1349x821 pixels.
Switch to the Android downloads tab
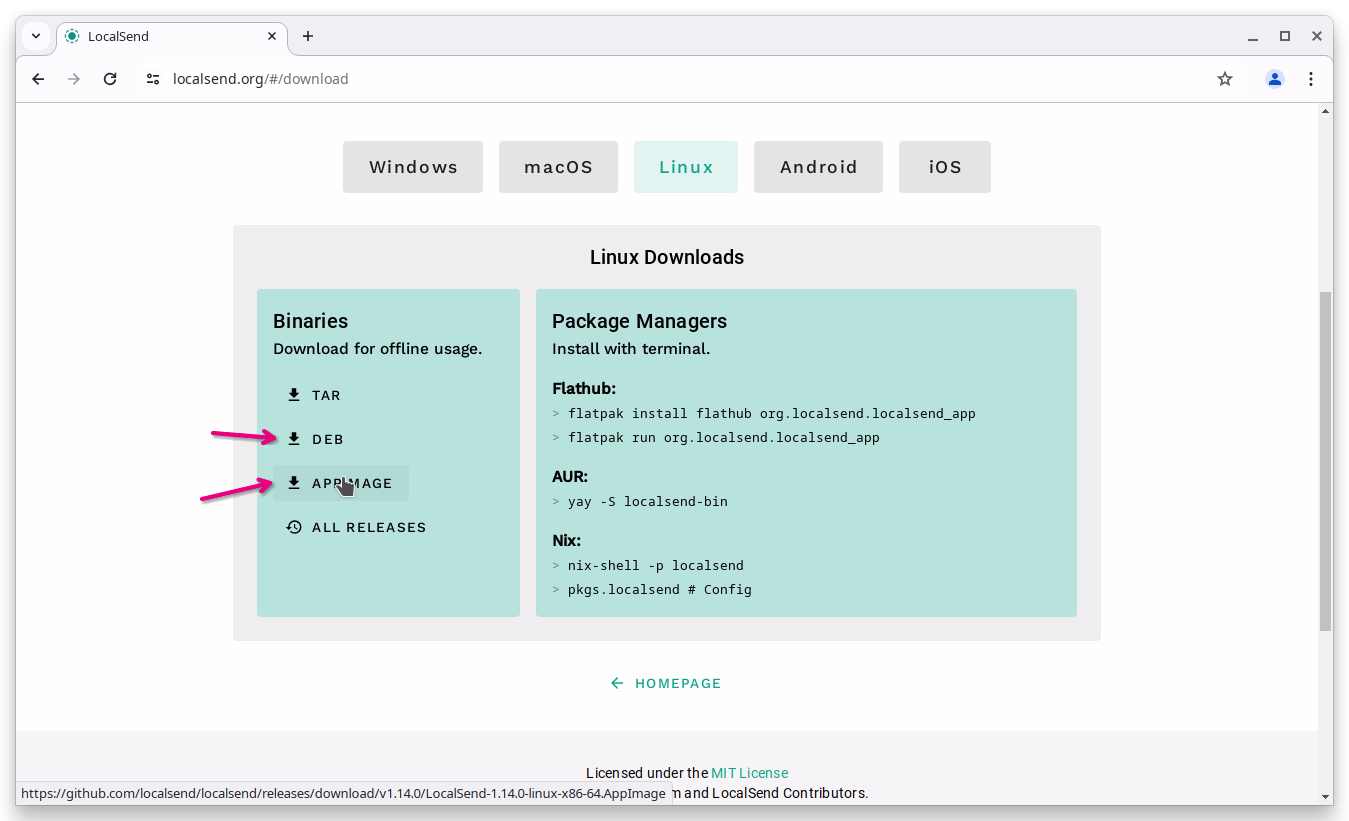click(x=818, y=166)
